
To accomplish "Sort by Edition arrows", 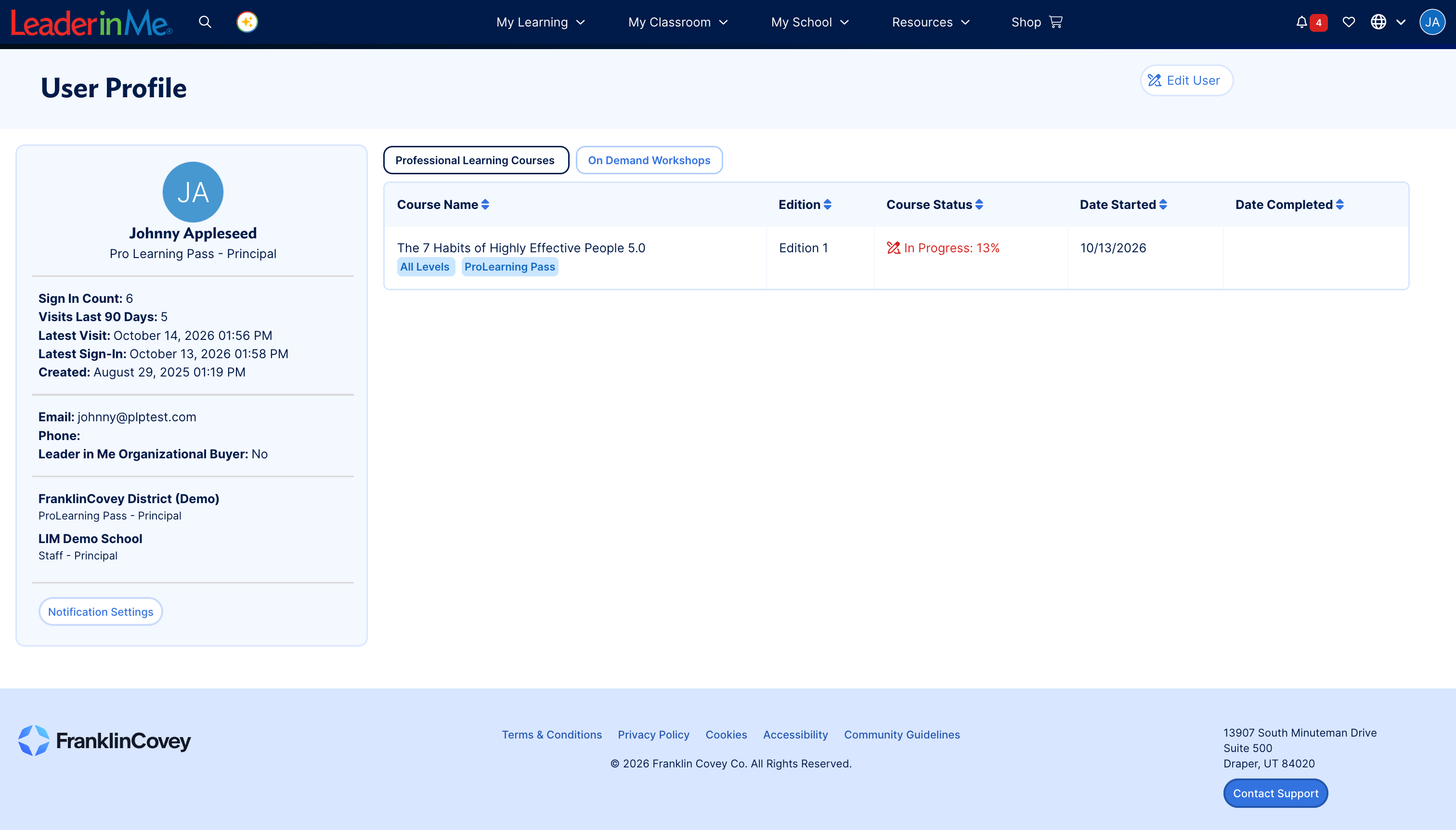I will 827,205.
